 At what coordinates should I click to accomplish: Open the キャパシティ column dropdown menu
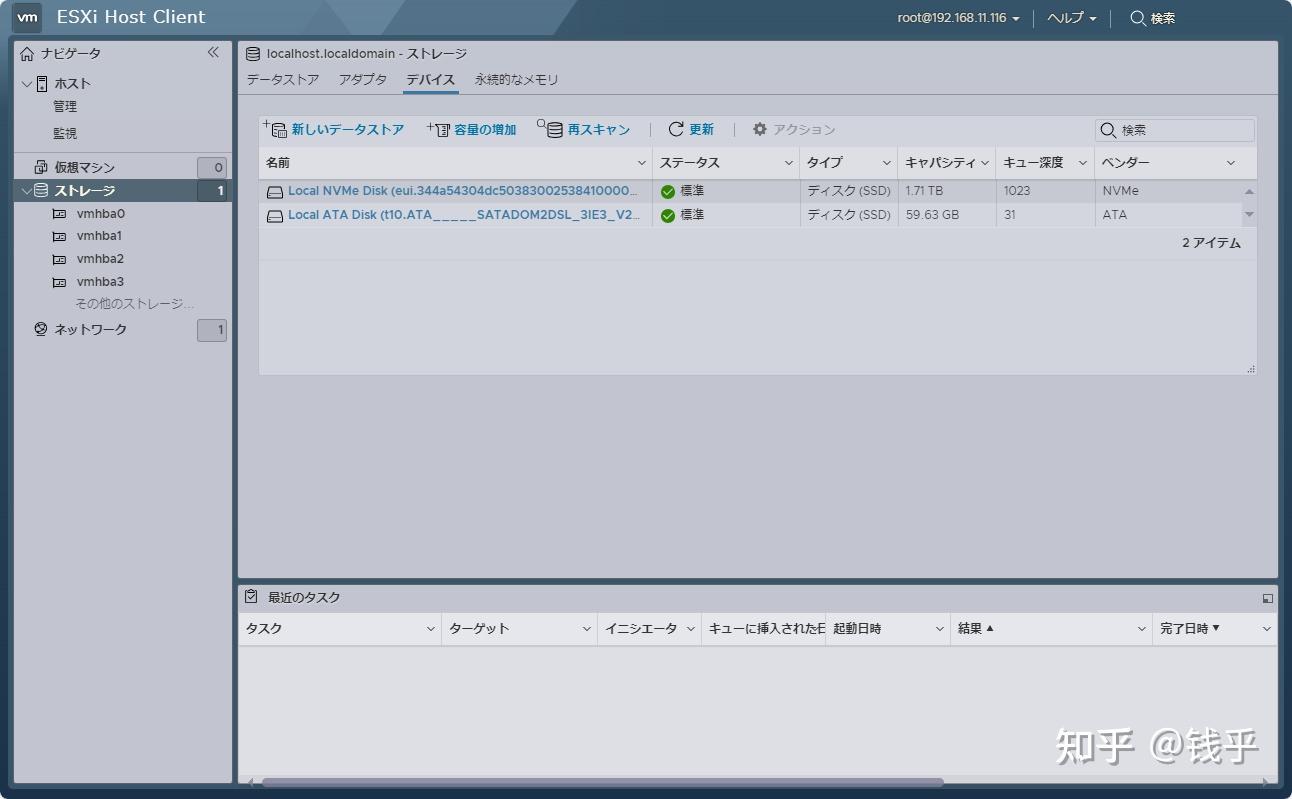985,163
